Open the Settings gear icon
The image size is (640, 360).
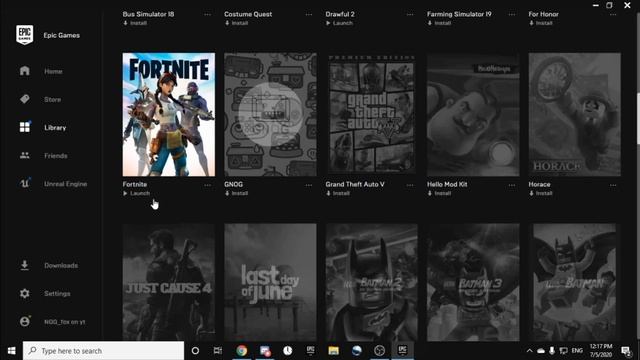coord(24,293)
